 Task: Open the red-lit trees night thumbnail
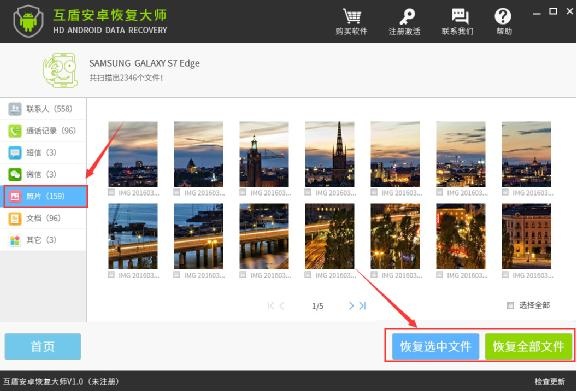(x=461, y=236)
